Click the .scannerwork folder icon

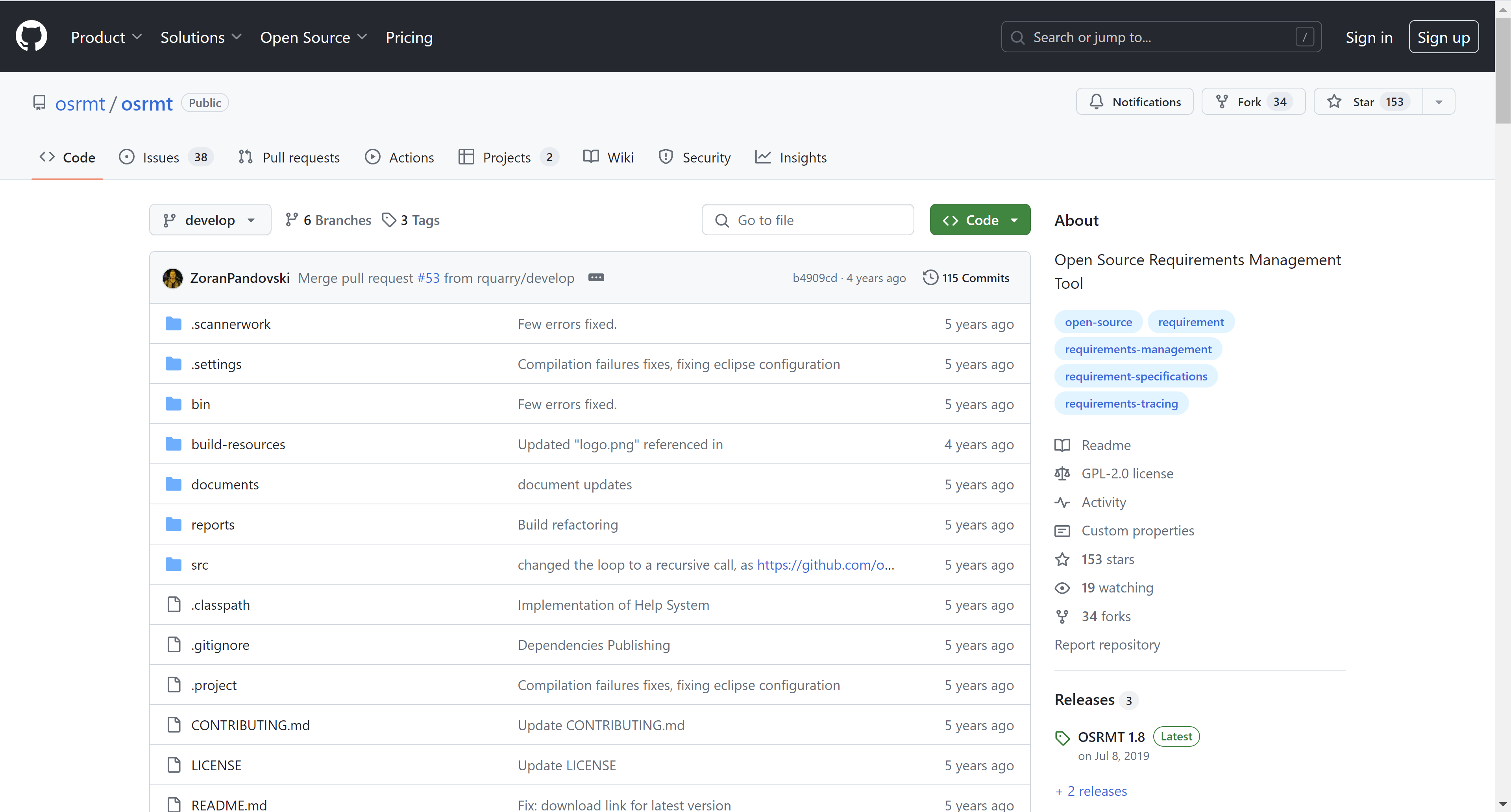coord(174,324)
